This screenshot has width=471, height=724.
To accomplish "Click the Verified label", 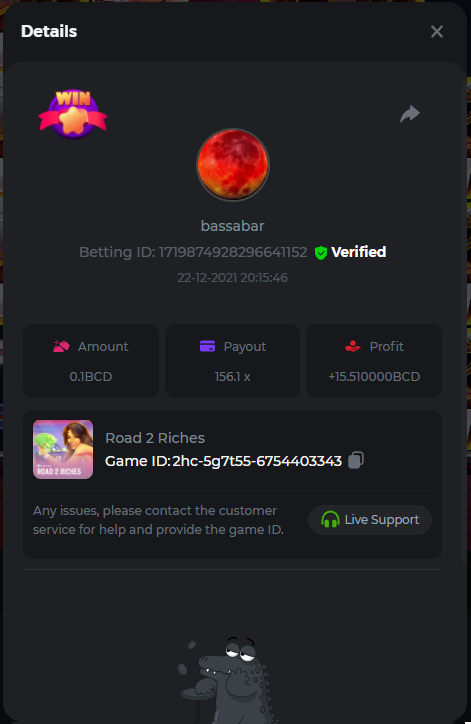I will click(359, 252).
